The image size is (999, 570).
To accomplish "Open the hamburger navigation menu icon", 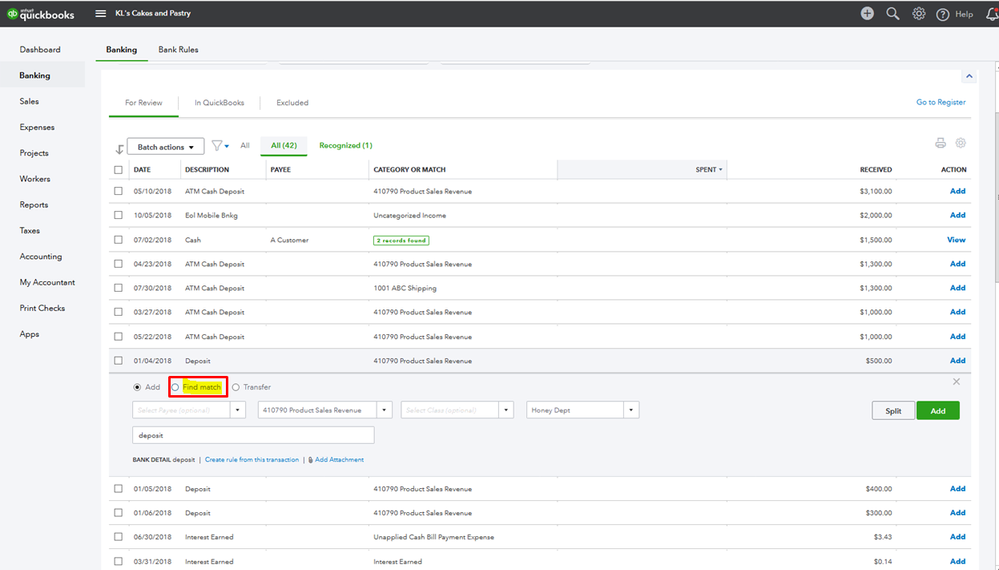I will point(100,14).
